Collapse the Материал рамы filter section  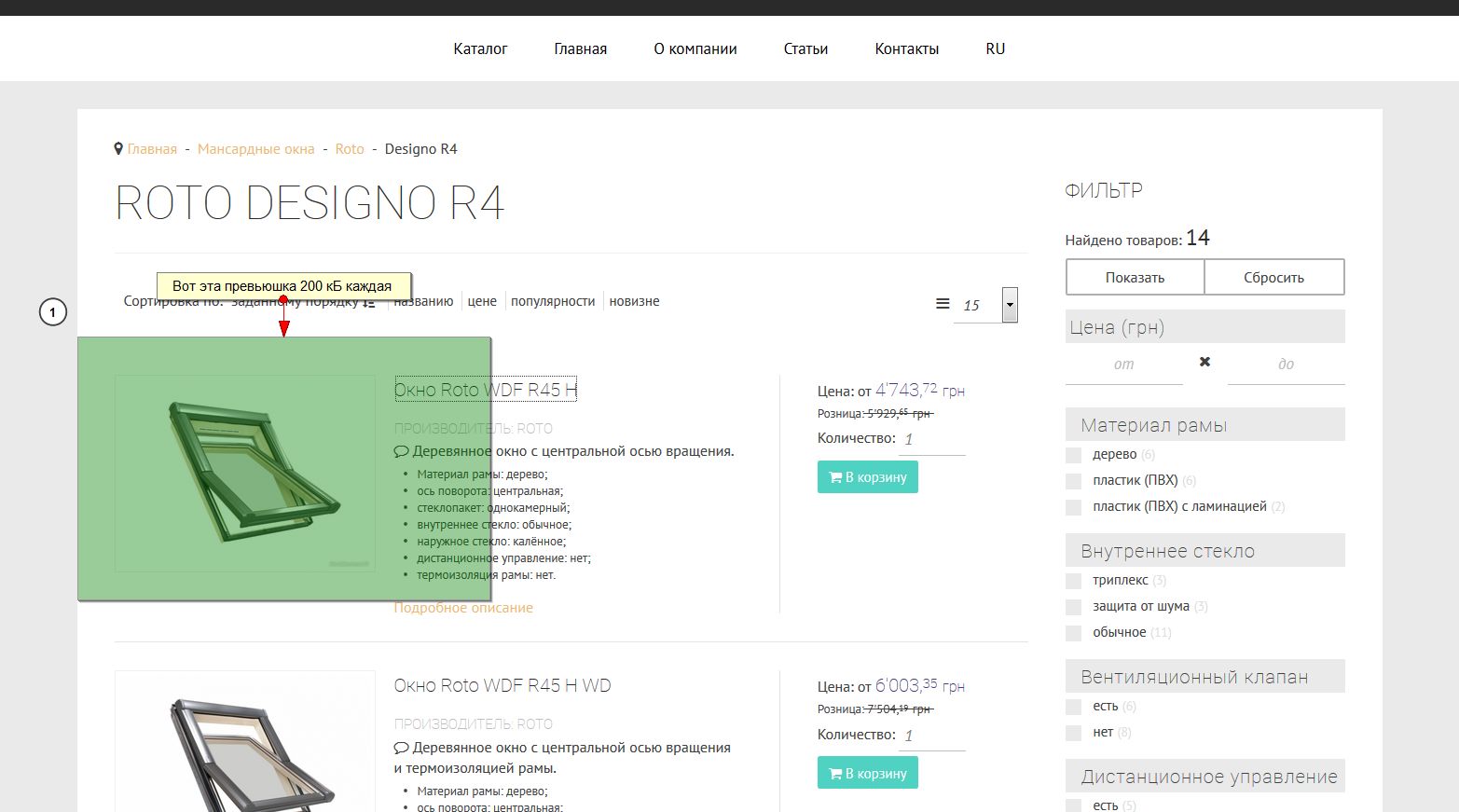[x=1204, y=425]
